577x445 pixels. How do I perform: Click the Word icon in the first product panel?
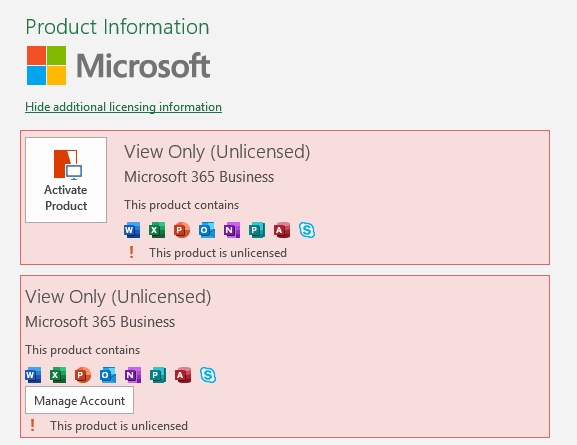tap(132, 230)
